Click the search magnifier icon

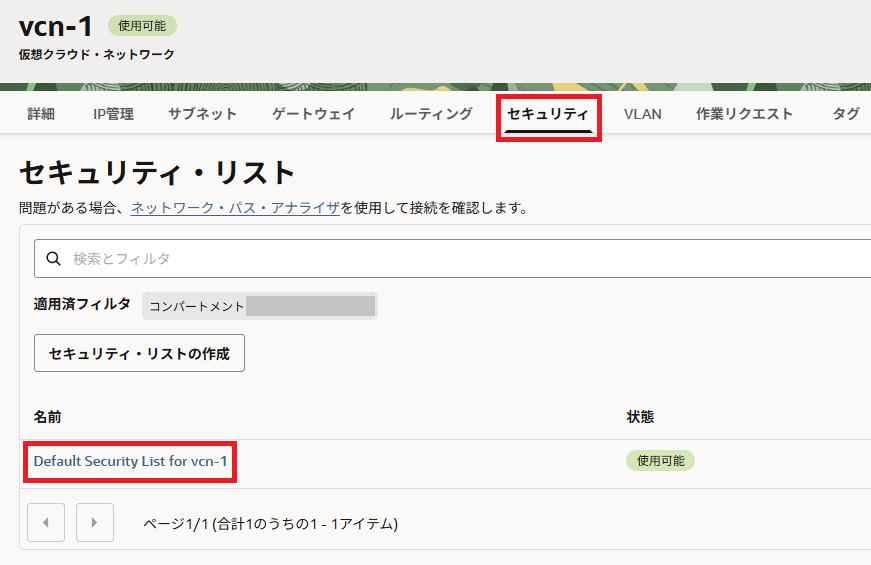click(x=53, y=259)
